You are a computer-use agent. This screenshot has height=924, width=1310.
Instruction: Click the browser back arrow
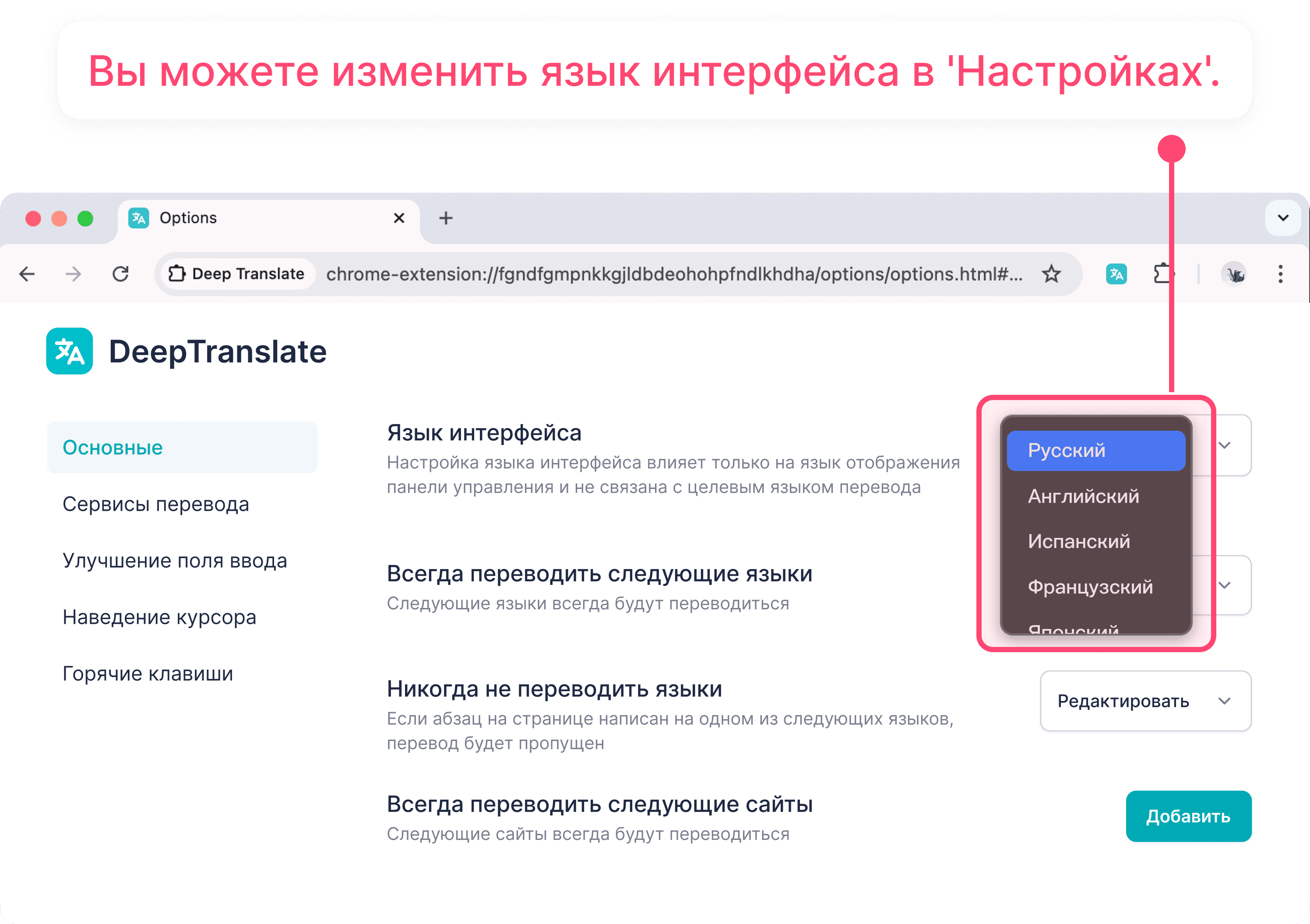click(x=27, y=274)
